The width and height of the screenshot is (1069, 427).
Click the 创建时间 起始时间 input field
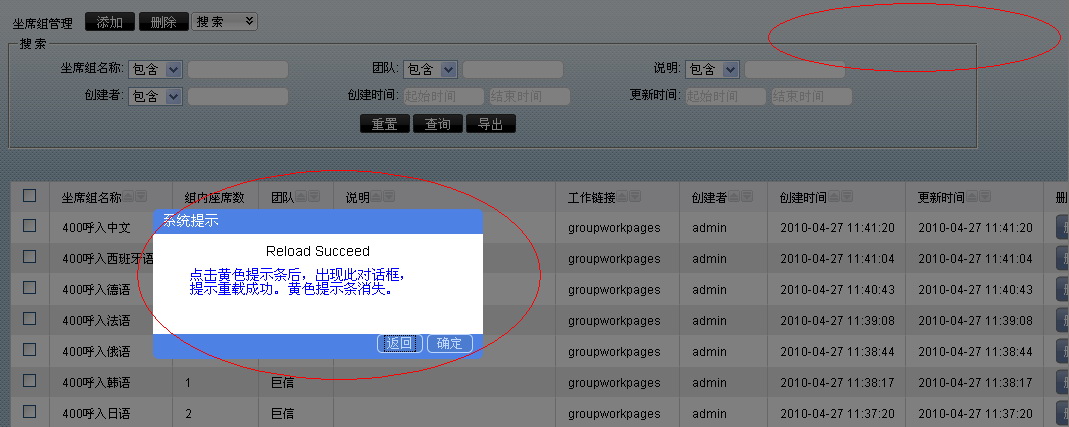pyautogui.click(x=444, y=97)
